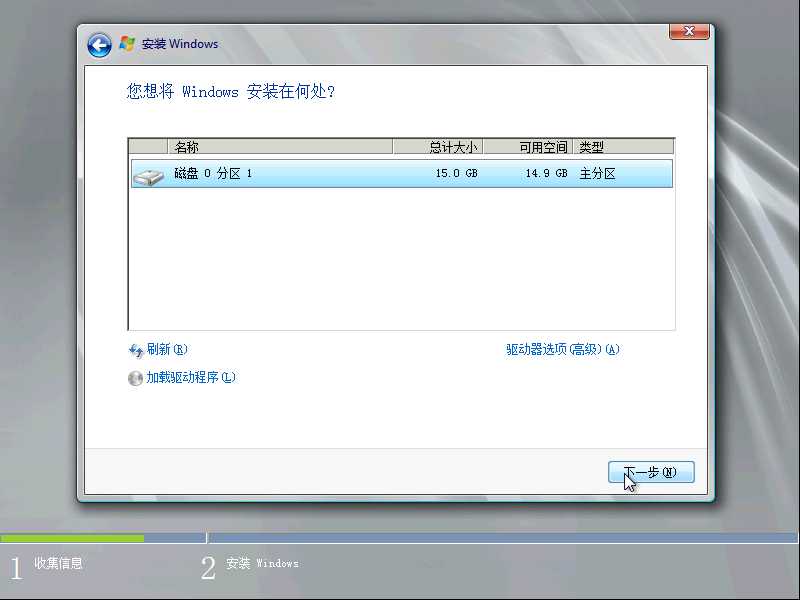
Task: Select the 磁盘 0 分区 1 row name
Action: point(213,173)
